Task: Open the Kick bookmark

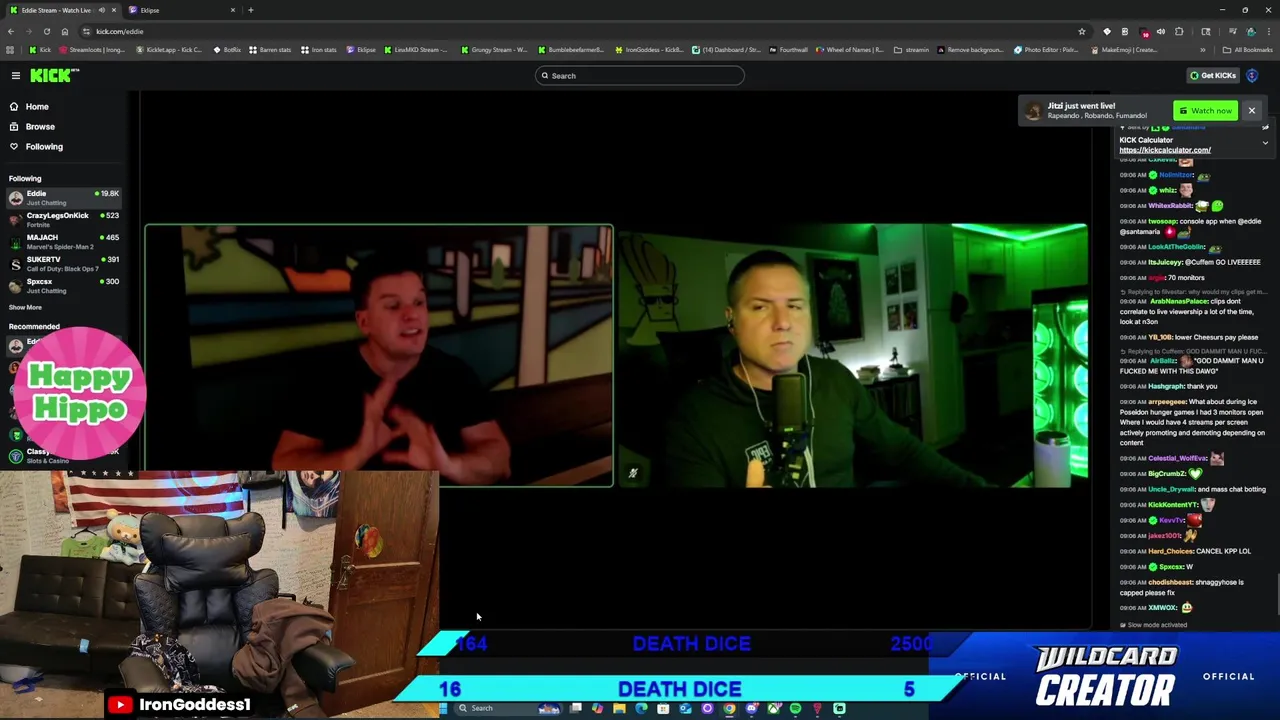Action: point(39,49)
